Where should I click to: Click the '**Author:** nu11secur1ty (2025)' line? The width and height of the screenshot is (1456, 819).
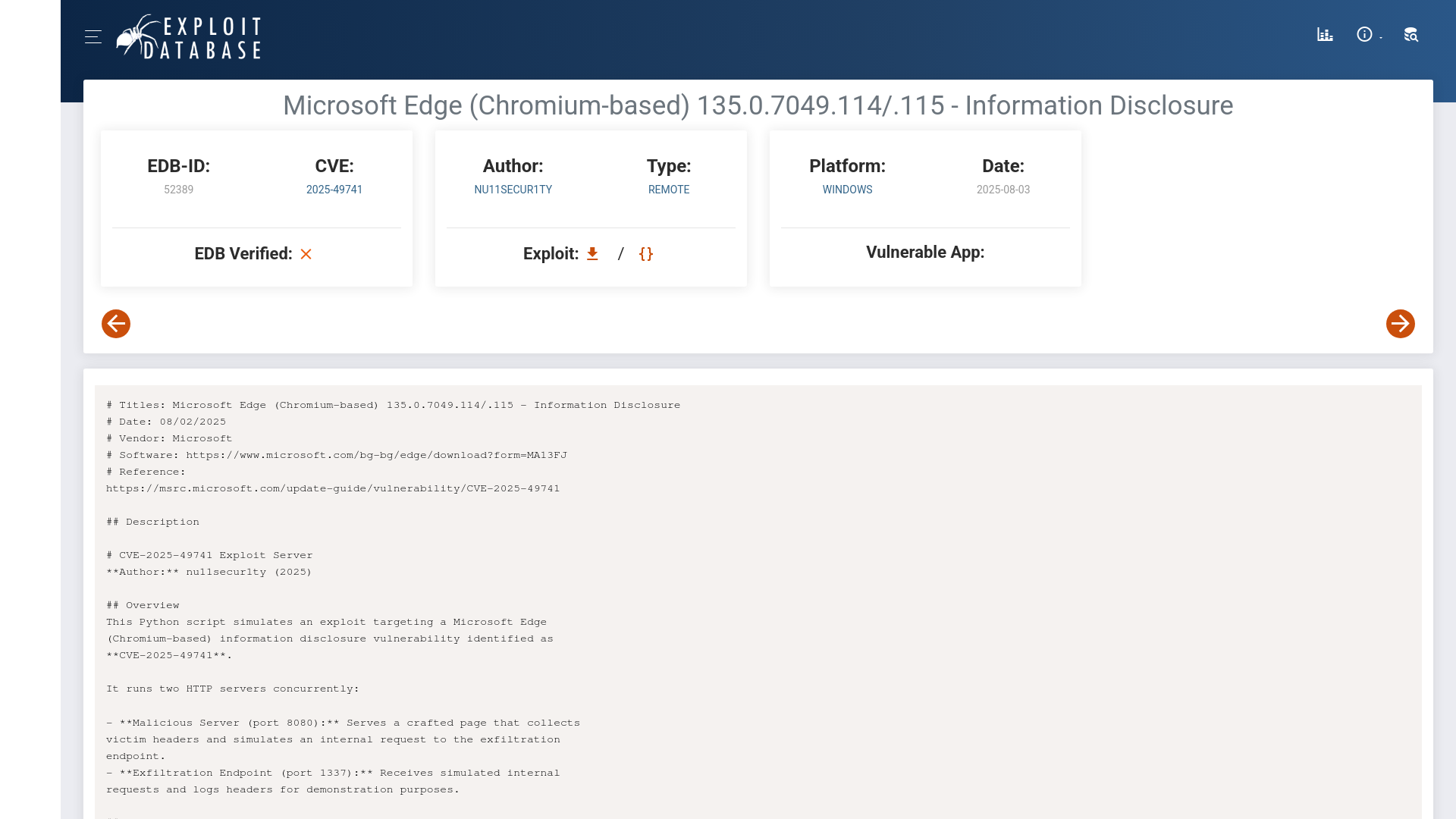pos(209,572)
